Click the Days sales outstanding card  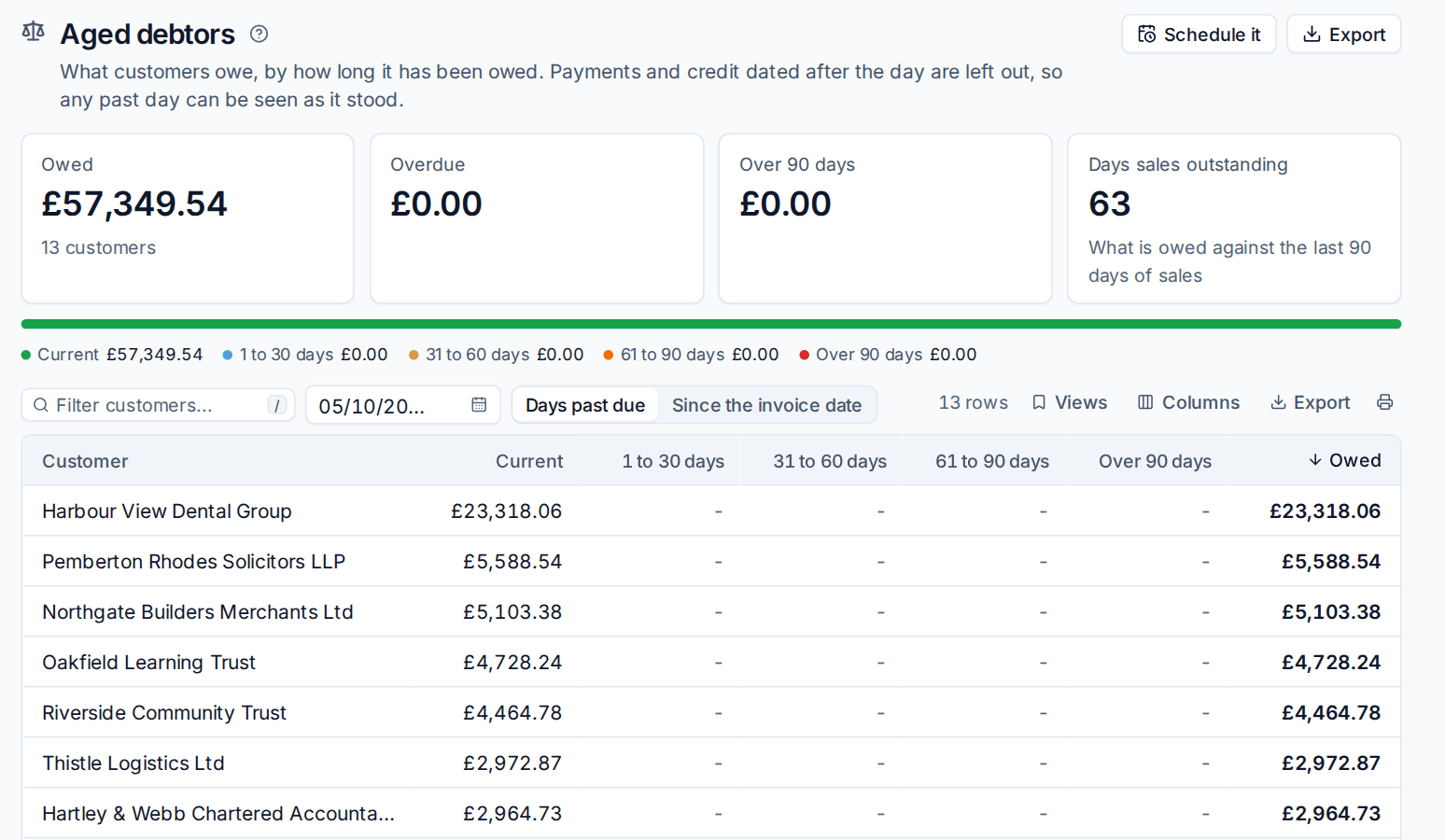[x=1234, y=218]
